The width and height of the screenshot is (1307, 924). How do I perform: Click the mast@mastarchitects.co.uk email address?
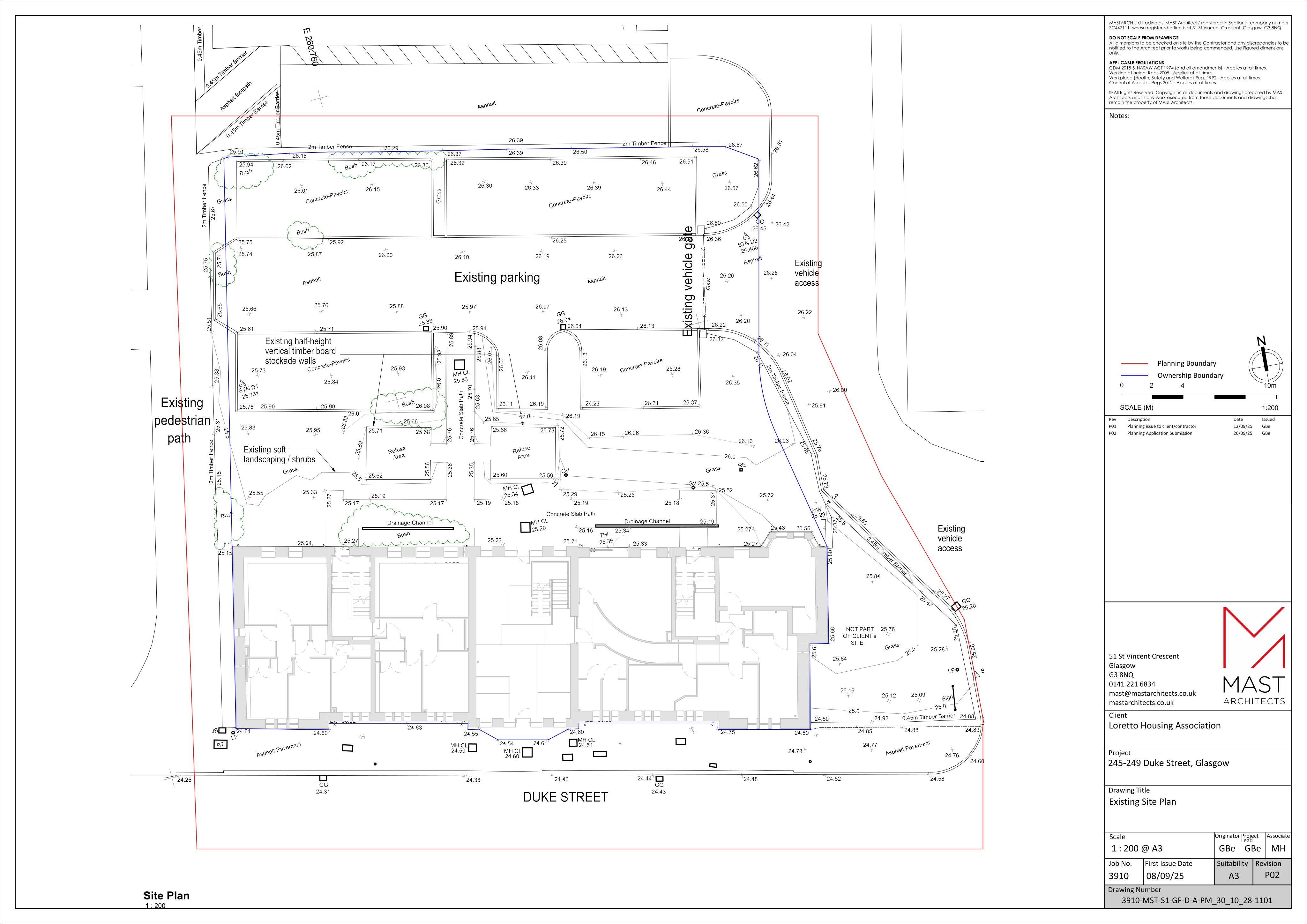[1152, 693]
